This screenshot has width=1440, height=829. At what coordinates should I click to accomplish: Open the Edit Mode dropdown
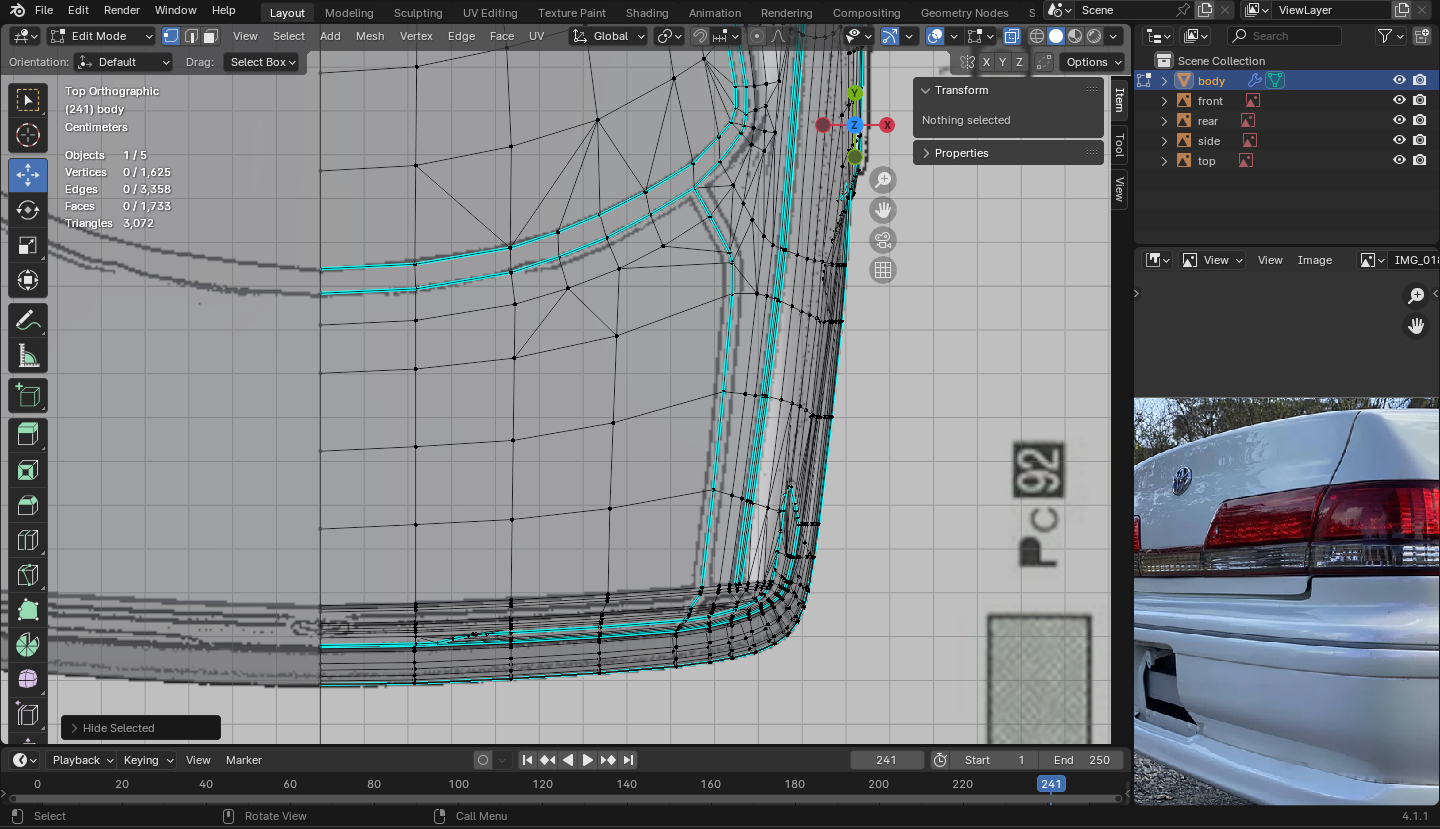tap(101, 36)
